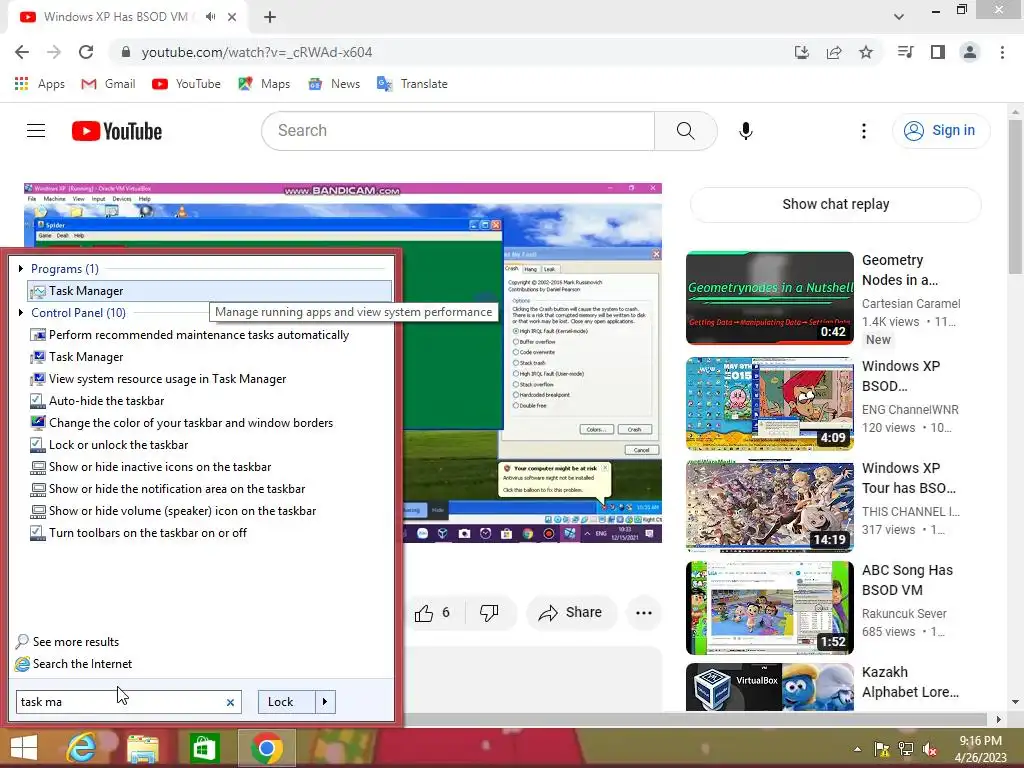
Task: Bookmark this page with star icon
Action: [866, 52]
